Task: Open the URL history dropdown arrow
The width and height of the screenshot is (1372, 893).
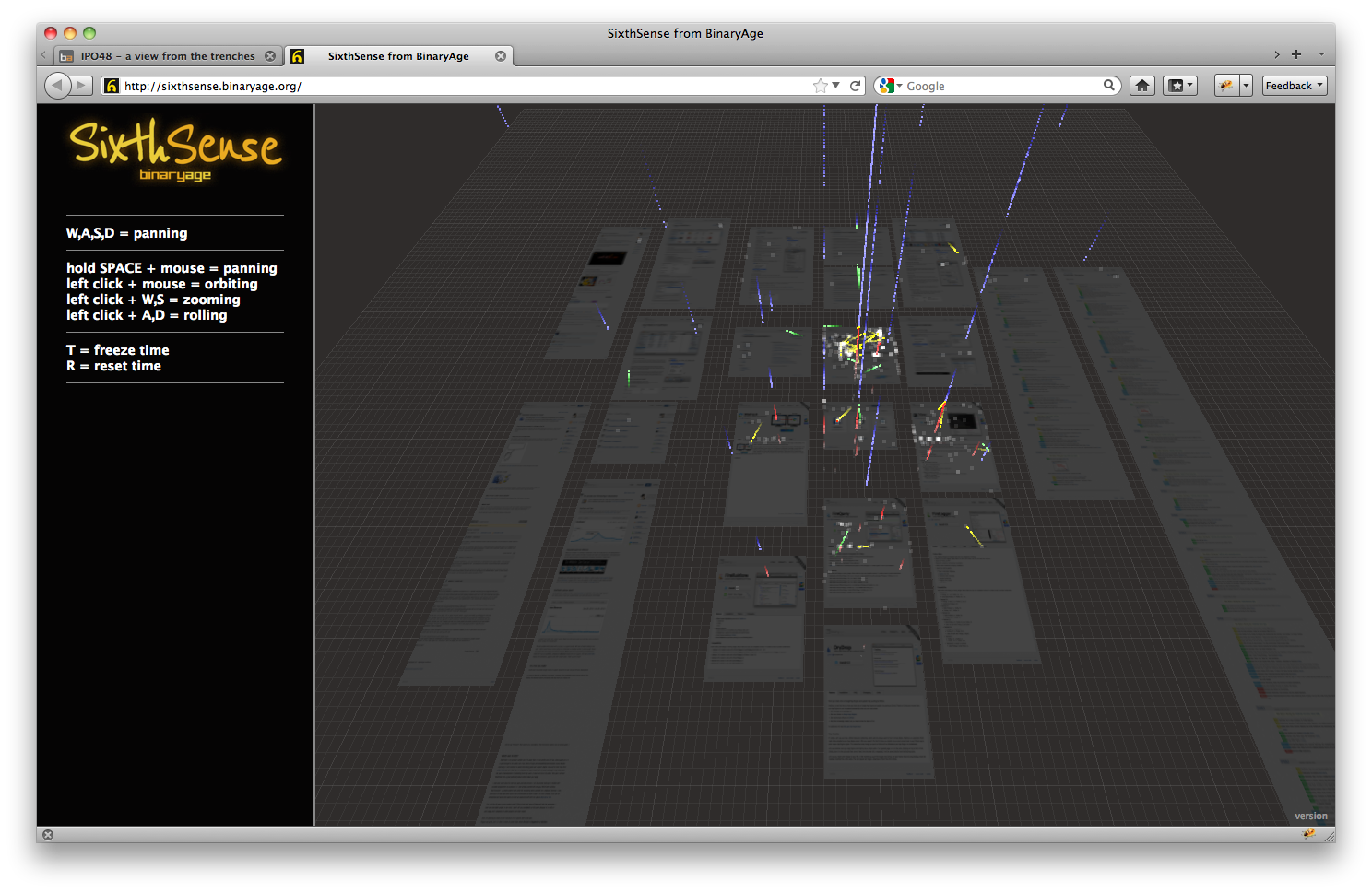Action: point(836,86)
